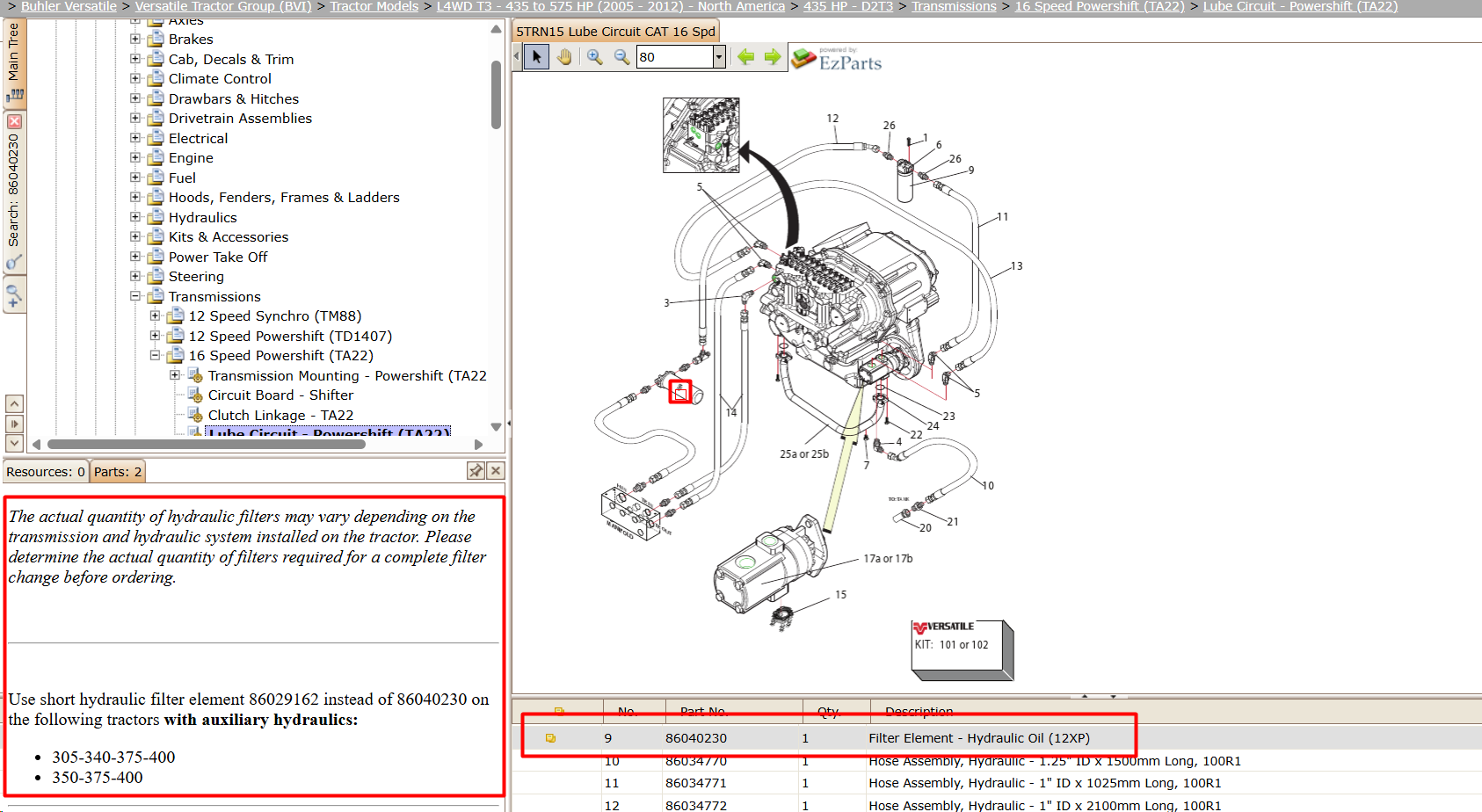Select 12 Speed Powershift (TD1407) in tree
This screenshot has height=812, width=1482.
coord(290,336)
